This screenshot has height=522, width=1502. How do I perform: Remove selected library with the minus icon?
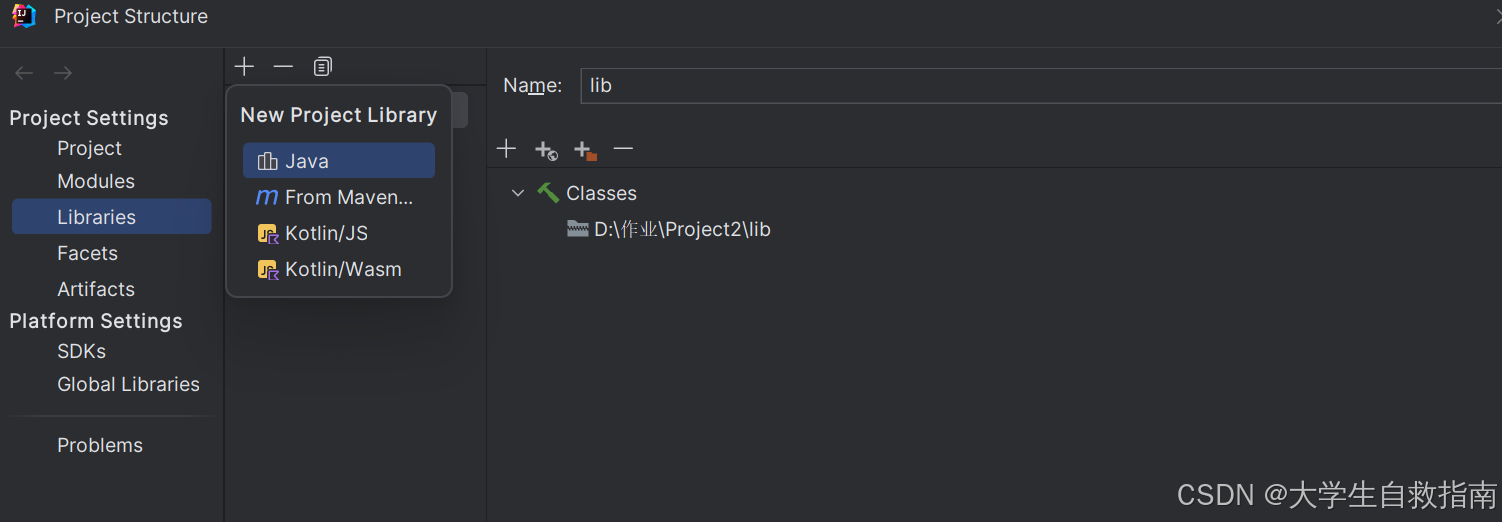pyautogui.click(x=283, y=67)
